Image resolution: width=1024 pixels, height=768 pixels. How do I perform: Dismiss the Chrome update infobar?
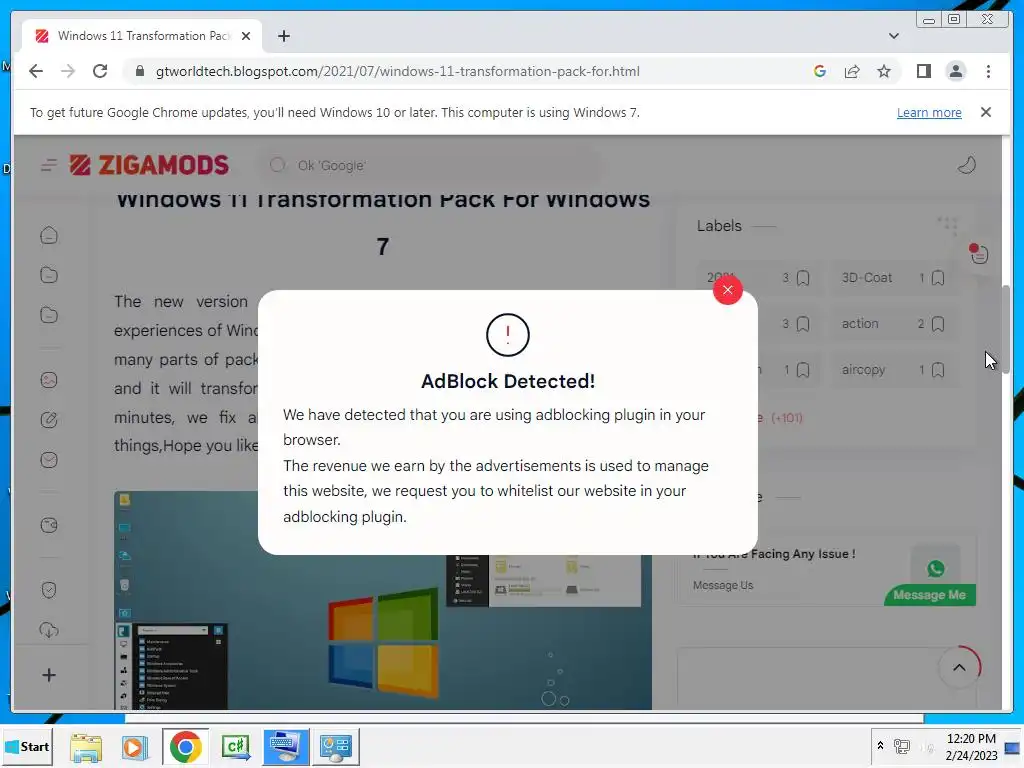pos(985,112)
